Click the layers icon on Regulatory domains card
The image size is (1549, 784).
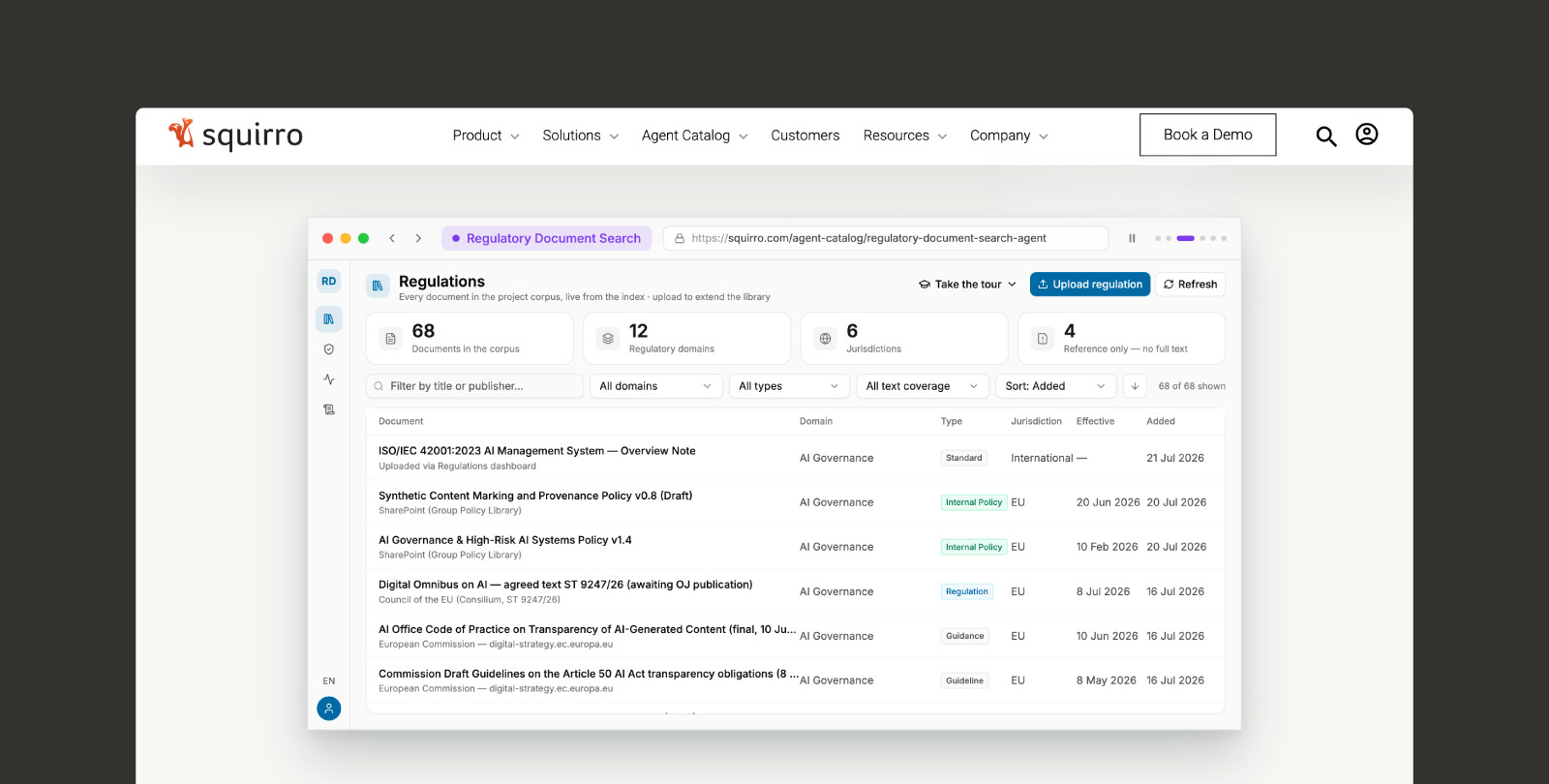click(x=608, y=339)
